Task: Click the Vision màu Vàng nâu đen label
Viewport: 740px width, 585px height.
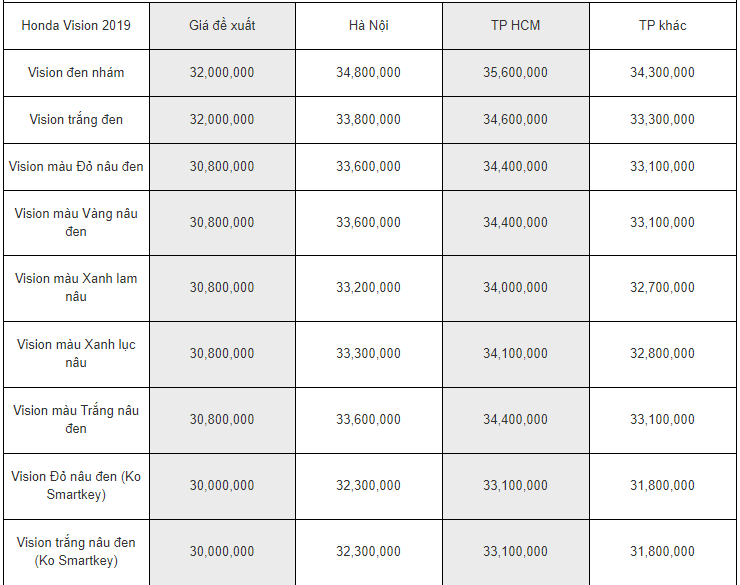Action: (76, 223)
